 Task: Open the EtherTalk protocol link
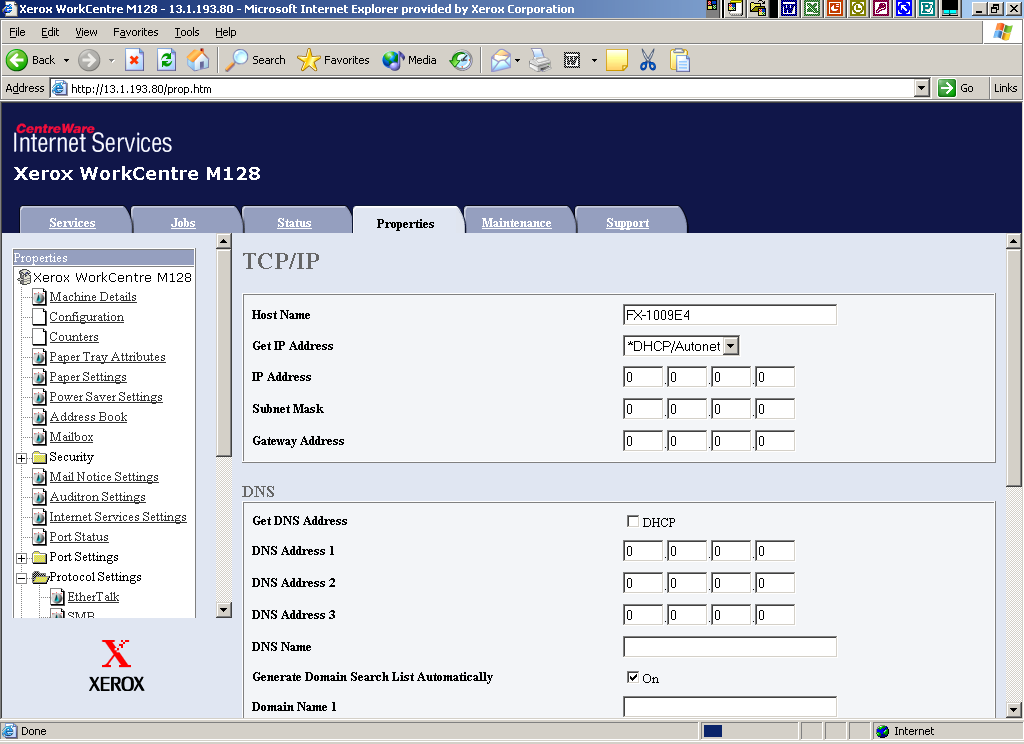pyautogui.click(x=93, y=597)
